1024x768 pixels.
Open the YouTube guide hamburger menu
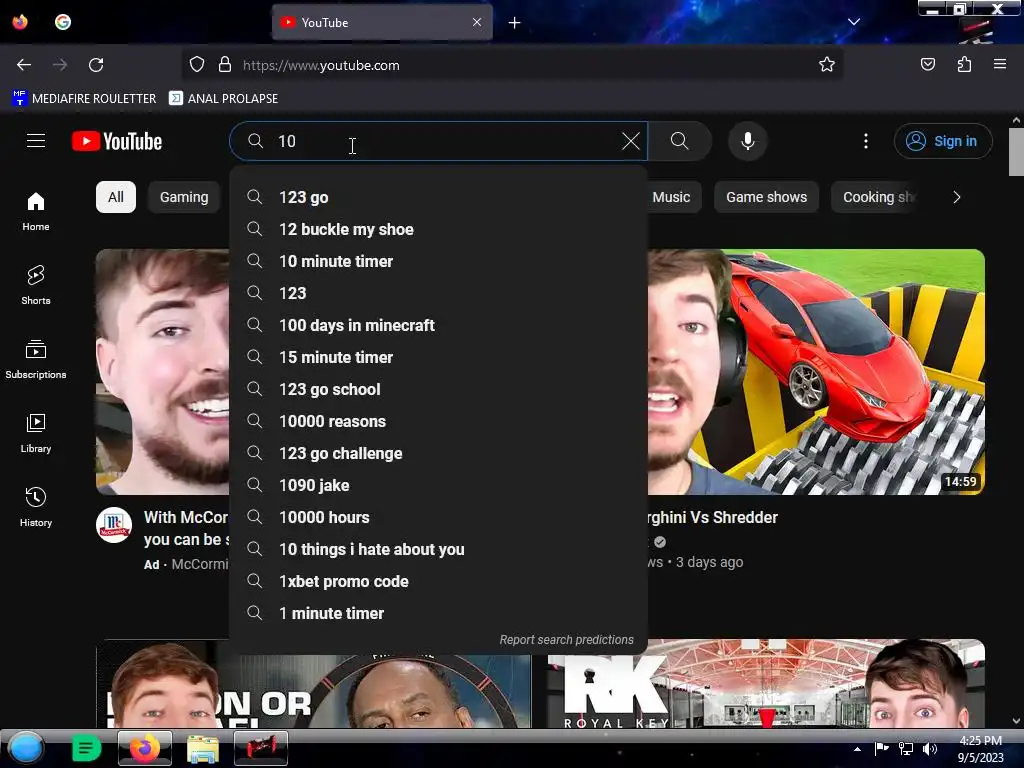coord(36,141)
